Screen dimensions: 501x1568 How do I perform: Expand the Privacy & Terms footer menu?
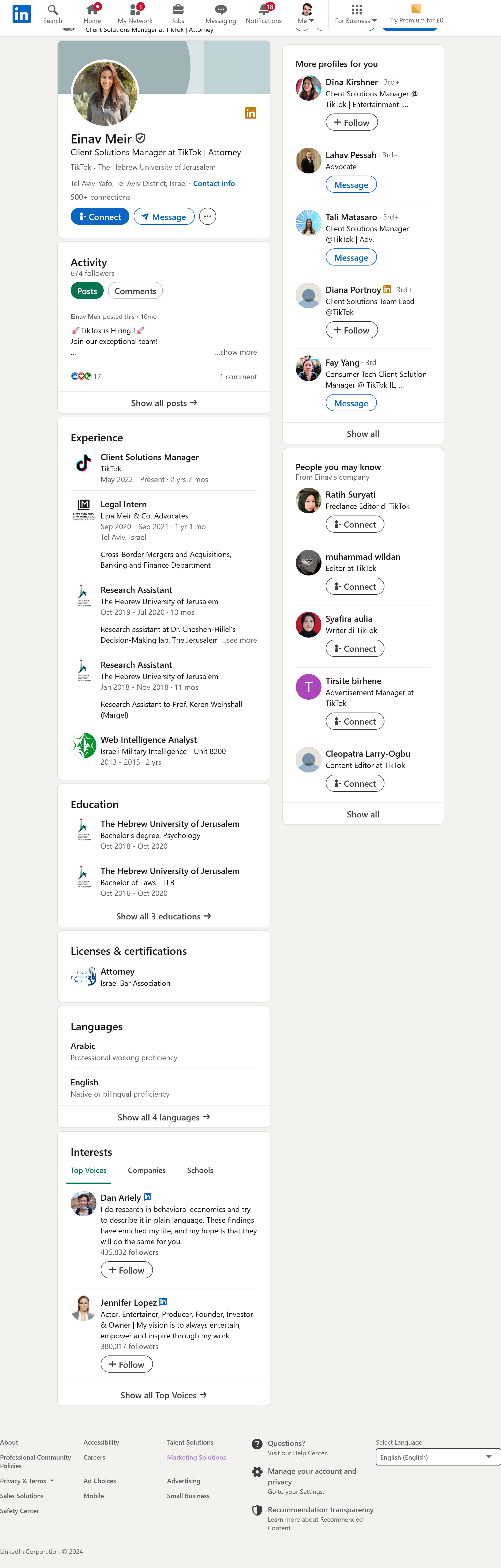[27, 1481]
